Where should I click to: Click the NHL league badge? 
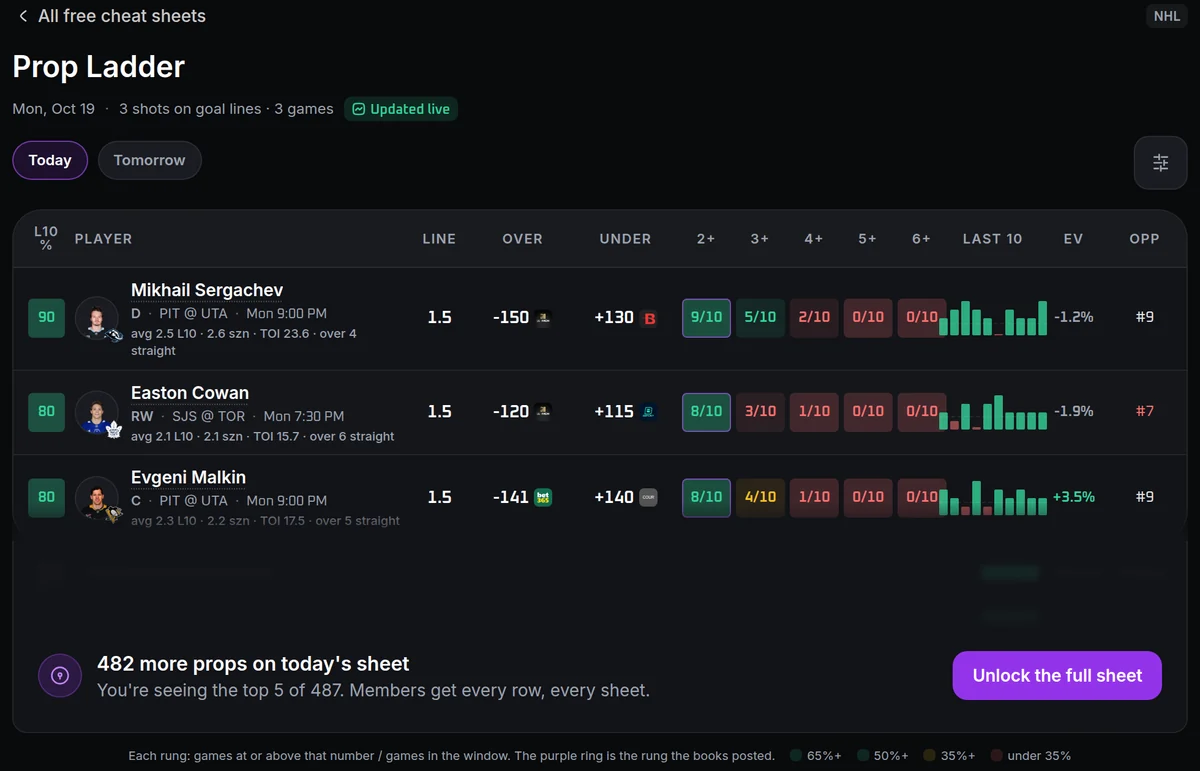[1166, 16]
